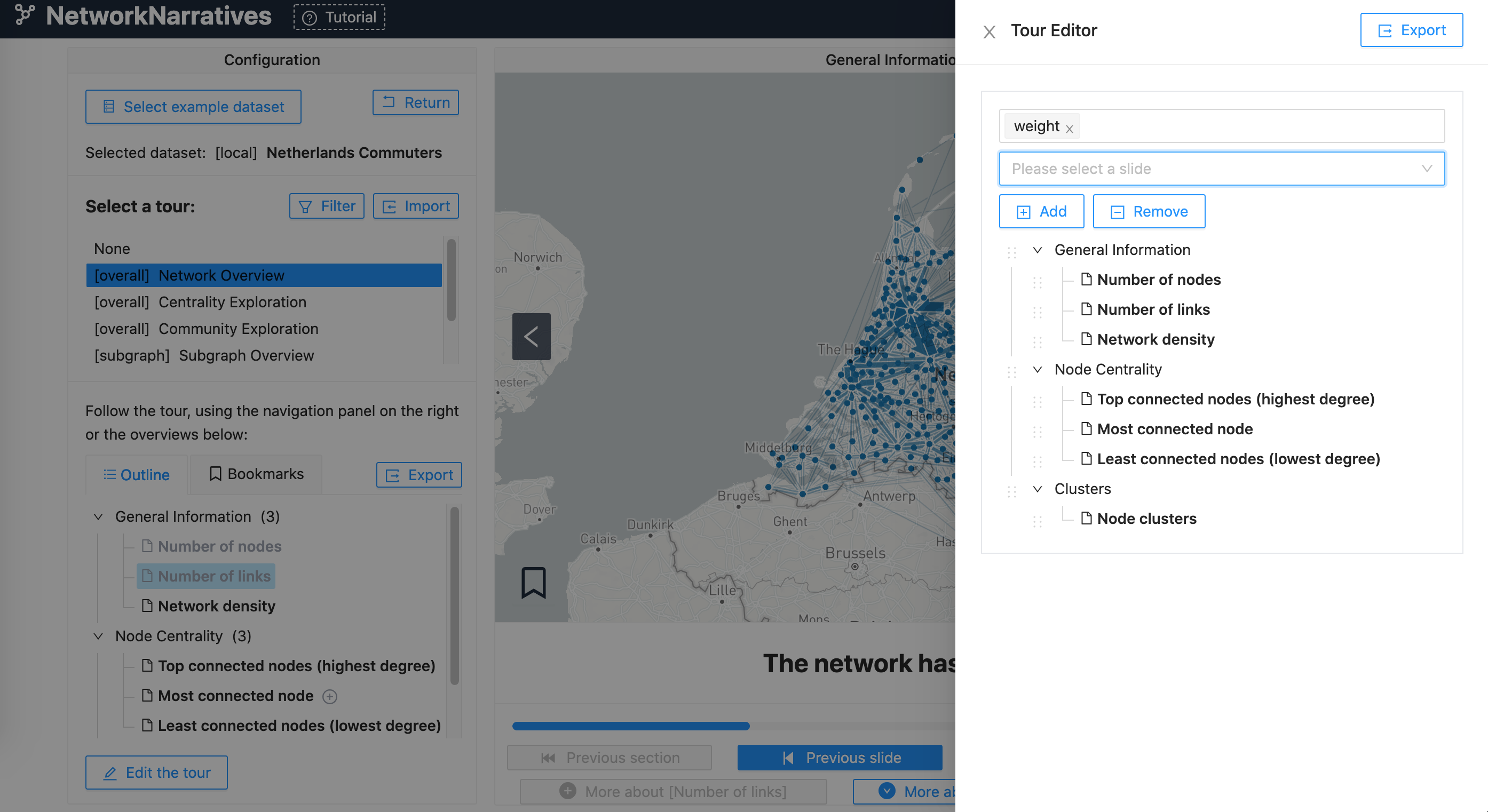Click the left arrow on the map
Screen dimensions: 1488x812
pyautogui.click(x=531, y=336)
